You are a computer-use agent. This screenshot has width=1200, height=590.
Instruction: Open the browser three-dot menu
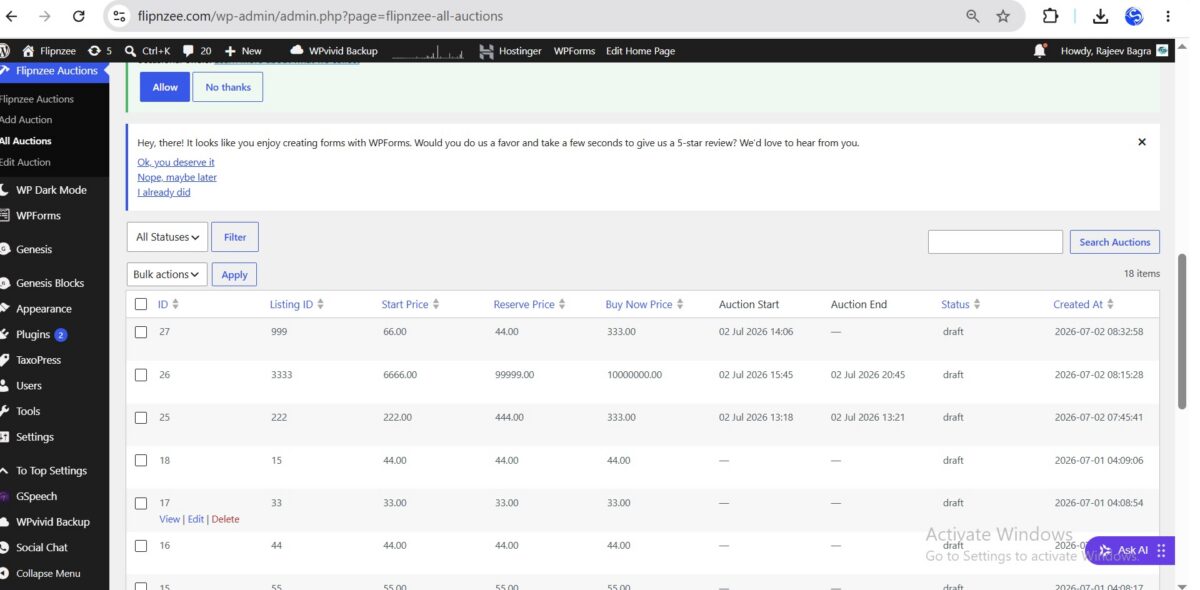[x=1168, y=16]
